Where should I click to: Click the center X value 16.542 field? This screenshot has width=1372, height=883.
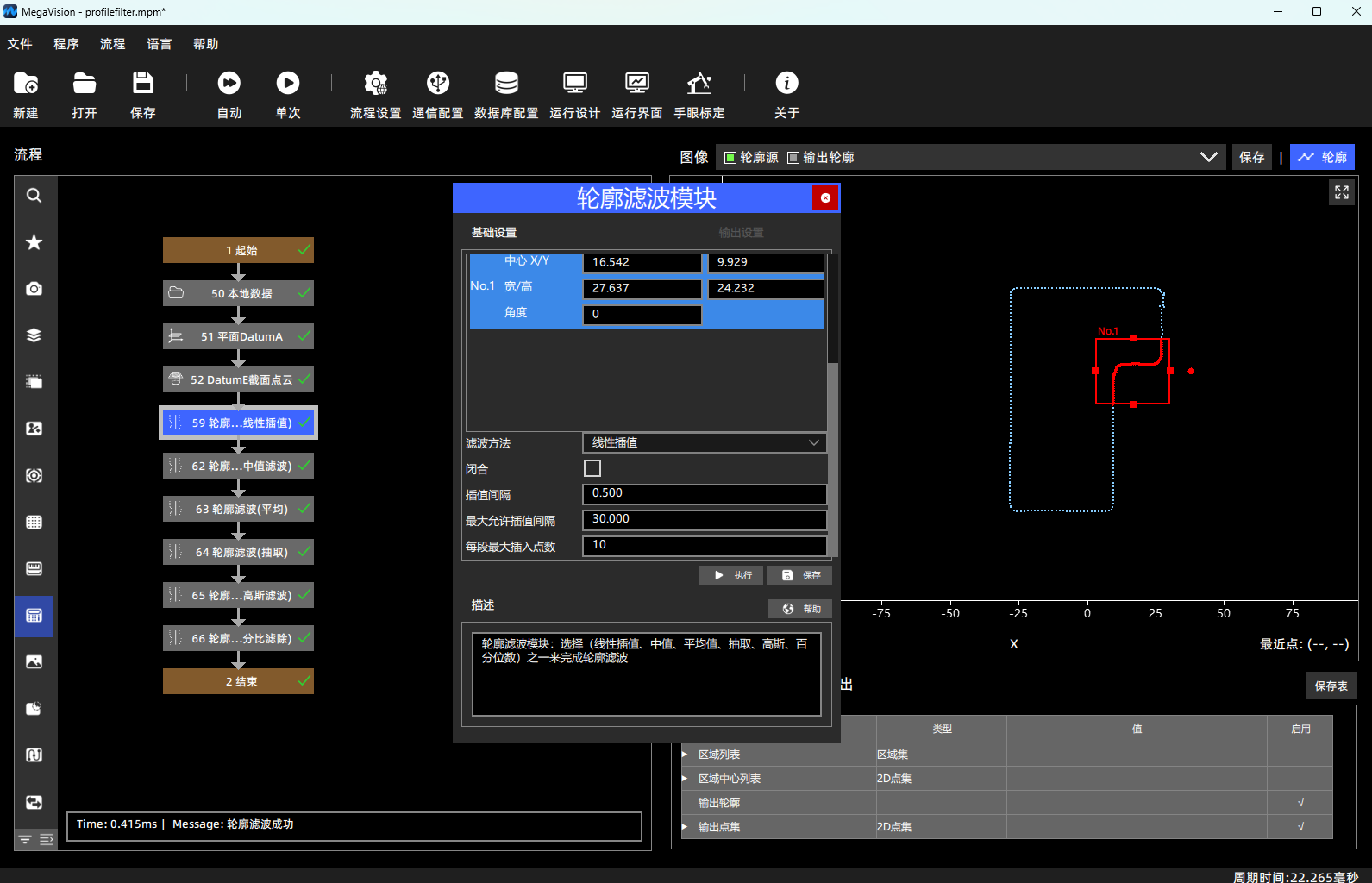pyautogui.click(x=642, y=263)
